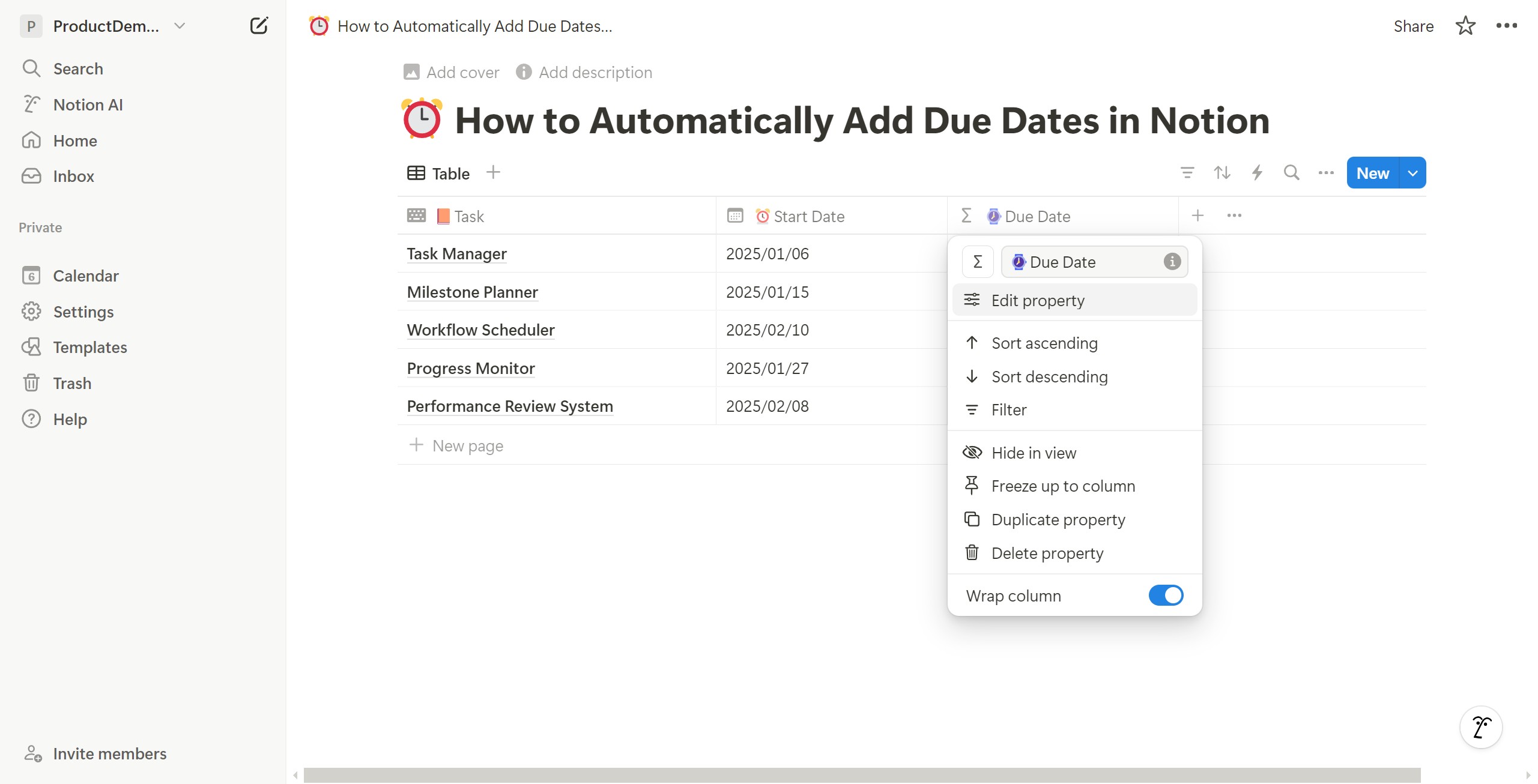Open the database view options menu

point(1326,173)
